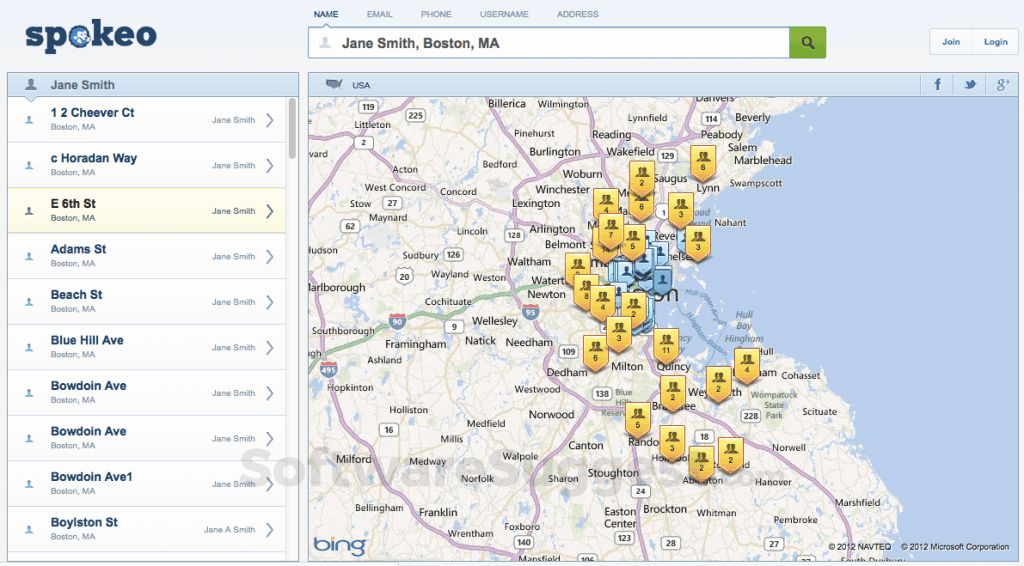Viewport: 1024px width, 566px height.
Task: Click the Bowdoin Ave1 address text
Action: point(91,477)
